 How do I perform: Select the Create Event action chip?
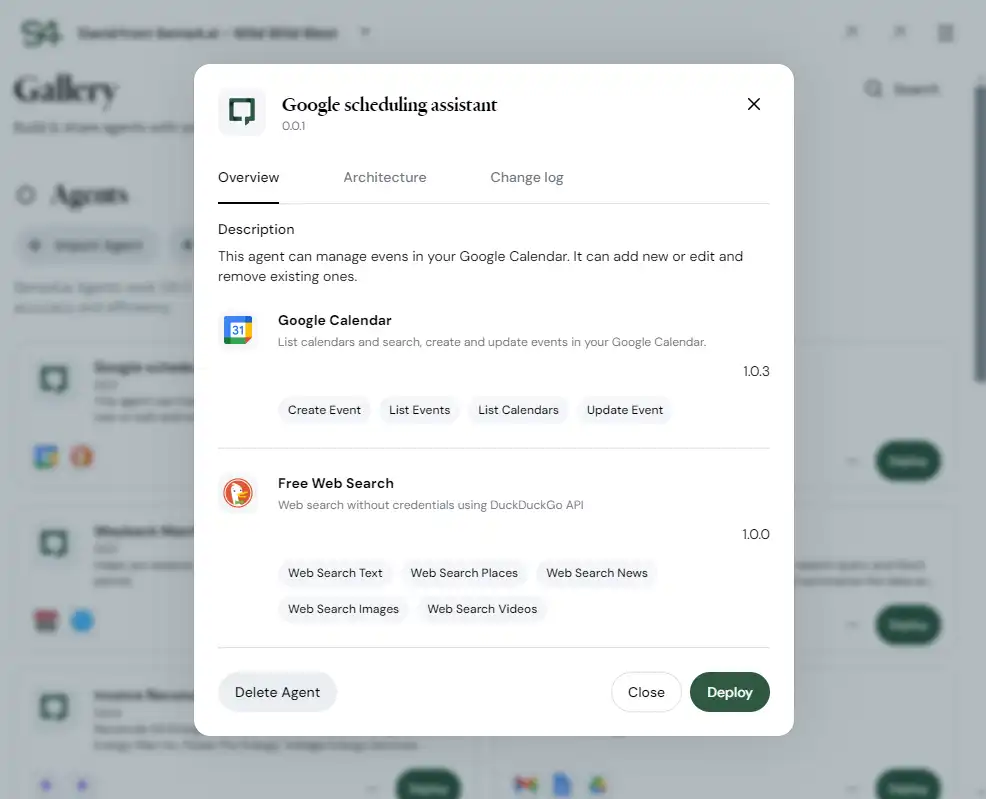(x=324, y=410)
